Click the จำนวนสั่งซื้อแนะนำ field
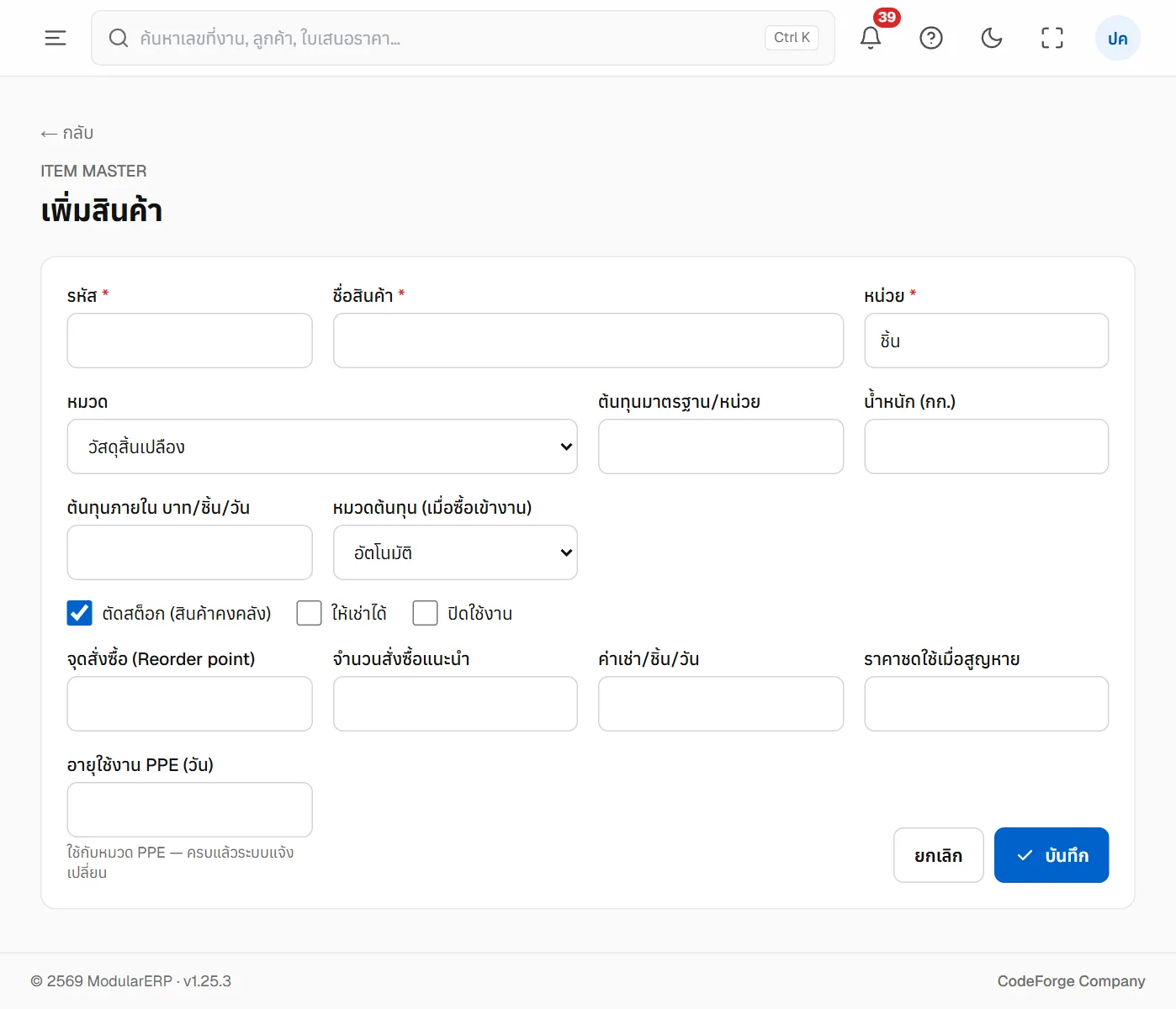 coord(455,704)
